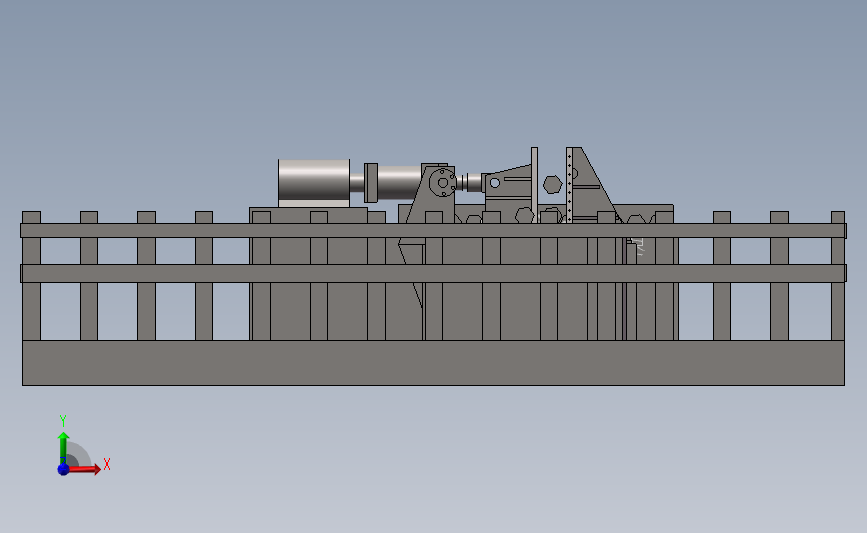Select the small collar ring on the motor shaft
The image size is (867, 533).
(x=370, y=182)
